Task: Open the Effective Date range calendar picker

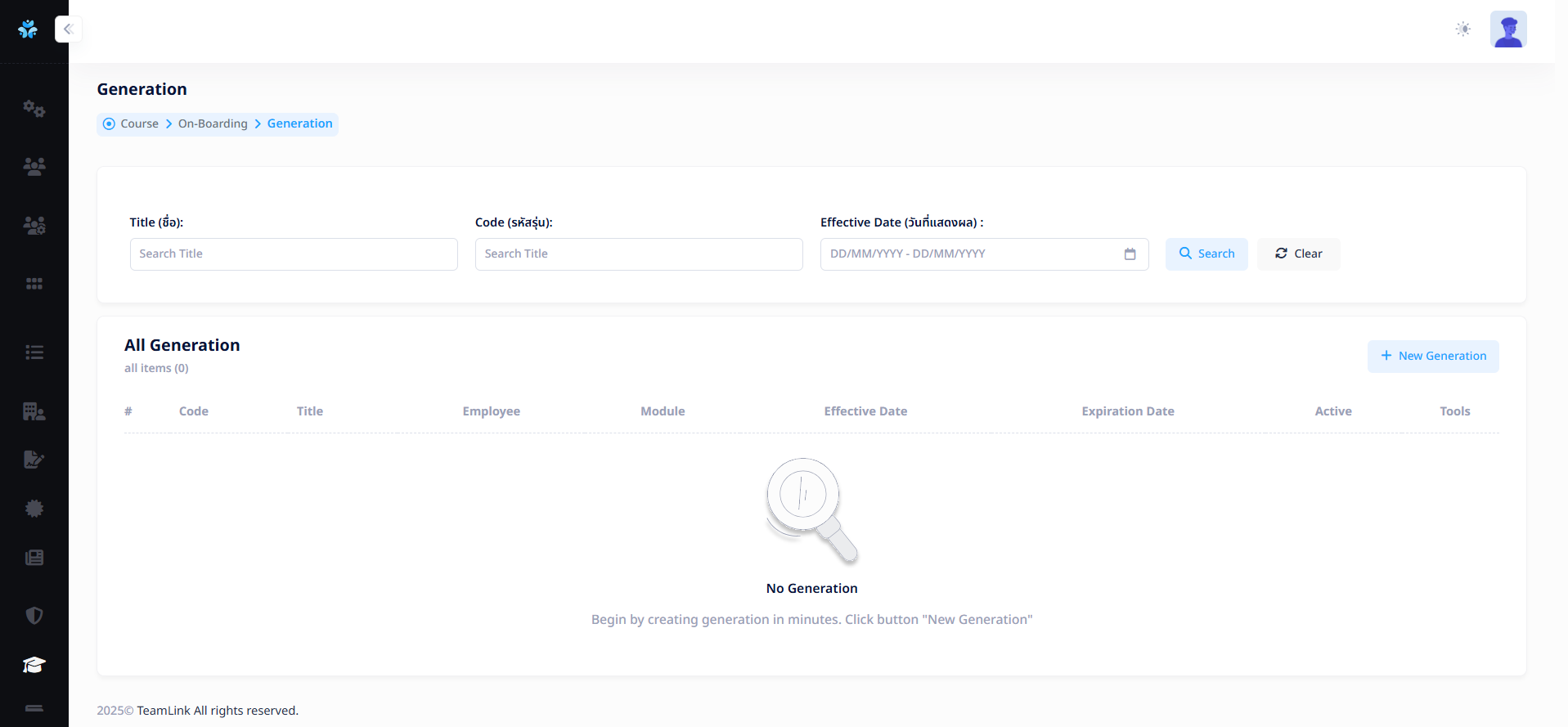Action: 1130,254
